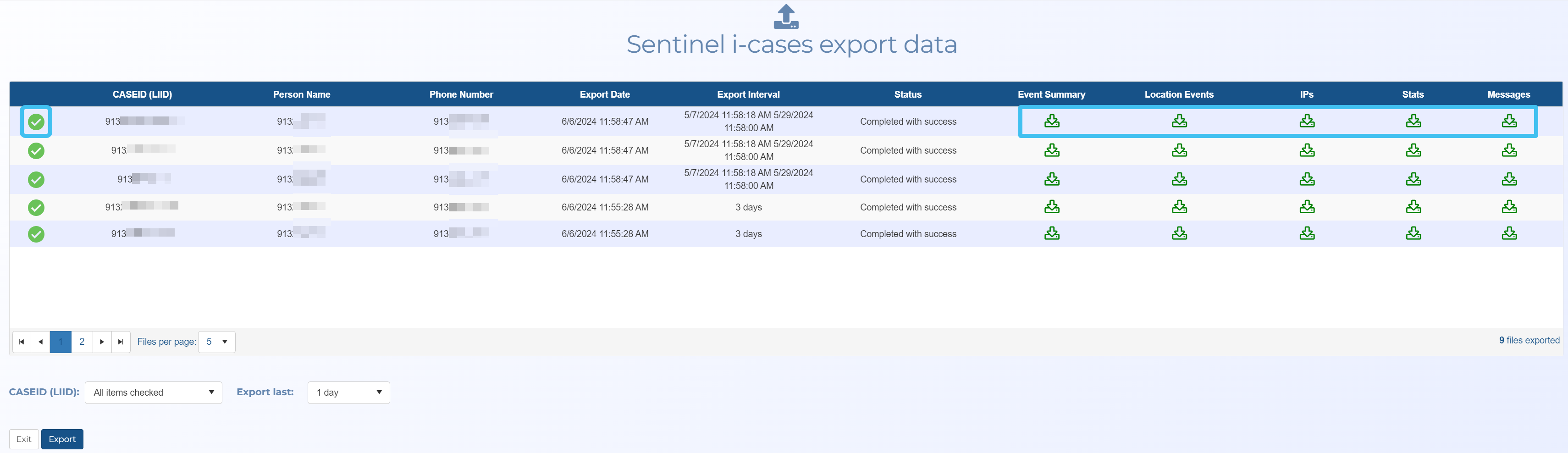Viewport: 1568px width, 453px height.
Task: Toggle the green checkmark on the first row
Action: point(37,122)
